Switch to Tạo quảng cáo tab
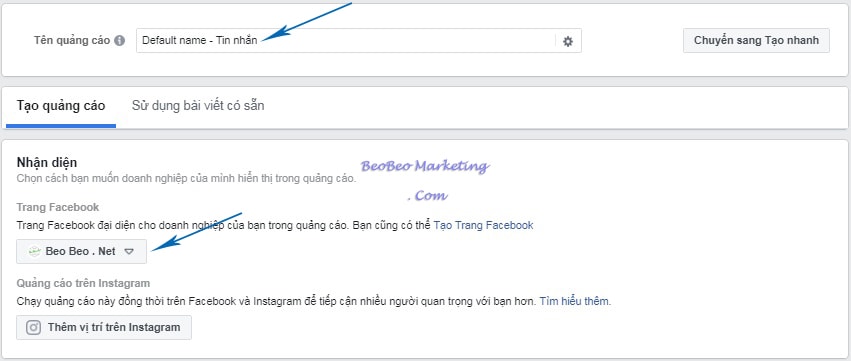Viewport: 851px width, 361px height. pos(61,106)
